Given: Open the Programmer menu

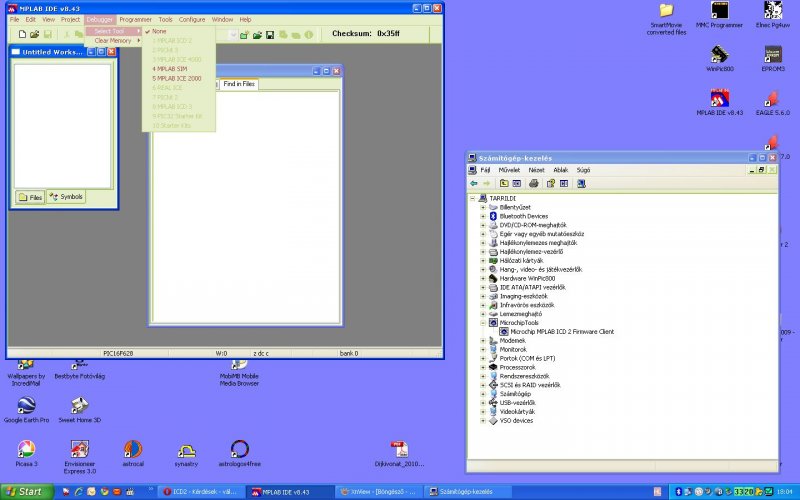Looking at the screenshot, I should [135, 19].
